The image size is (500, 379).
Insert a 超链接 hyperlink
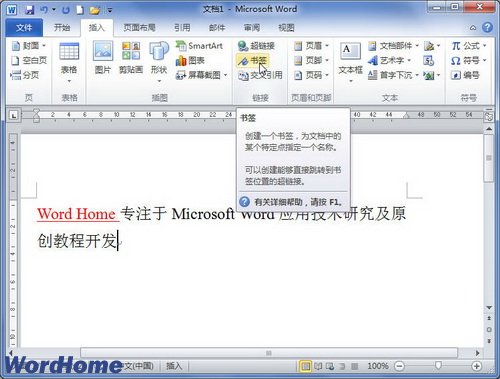click(256, 46)
